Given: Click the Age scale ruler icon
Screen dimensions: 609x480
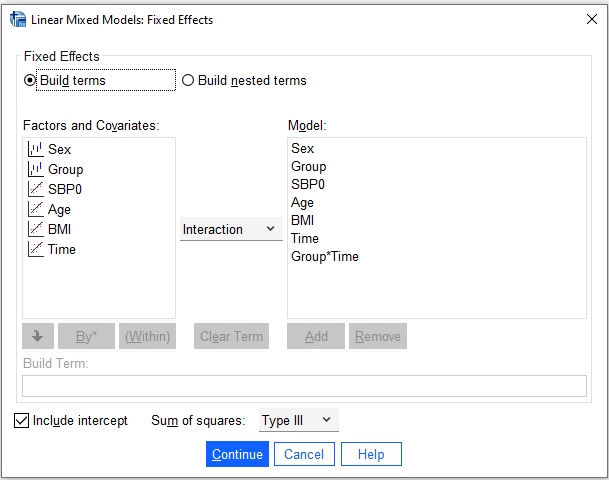Looking at the screenshot, I should (36, 209).
